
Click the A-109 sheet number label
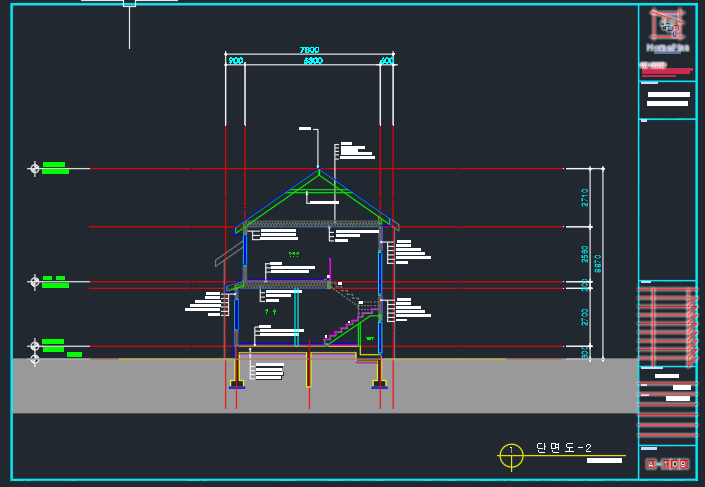(666, 464)
